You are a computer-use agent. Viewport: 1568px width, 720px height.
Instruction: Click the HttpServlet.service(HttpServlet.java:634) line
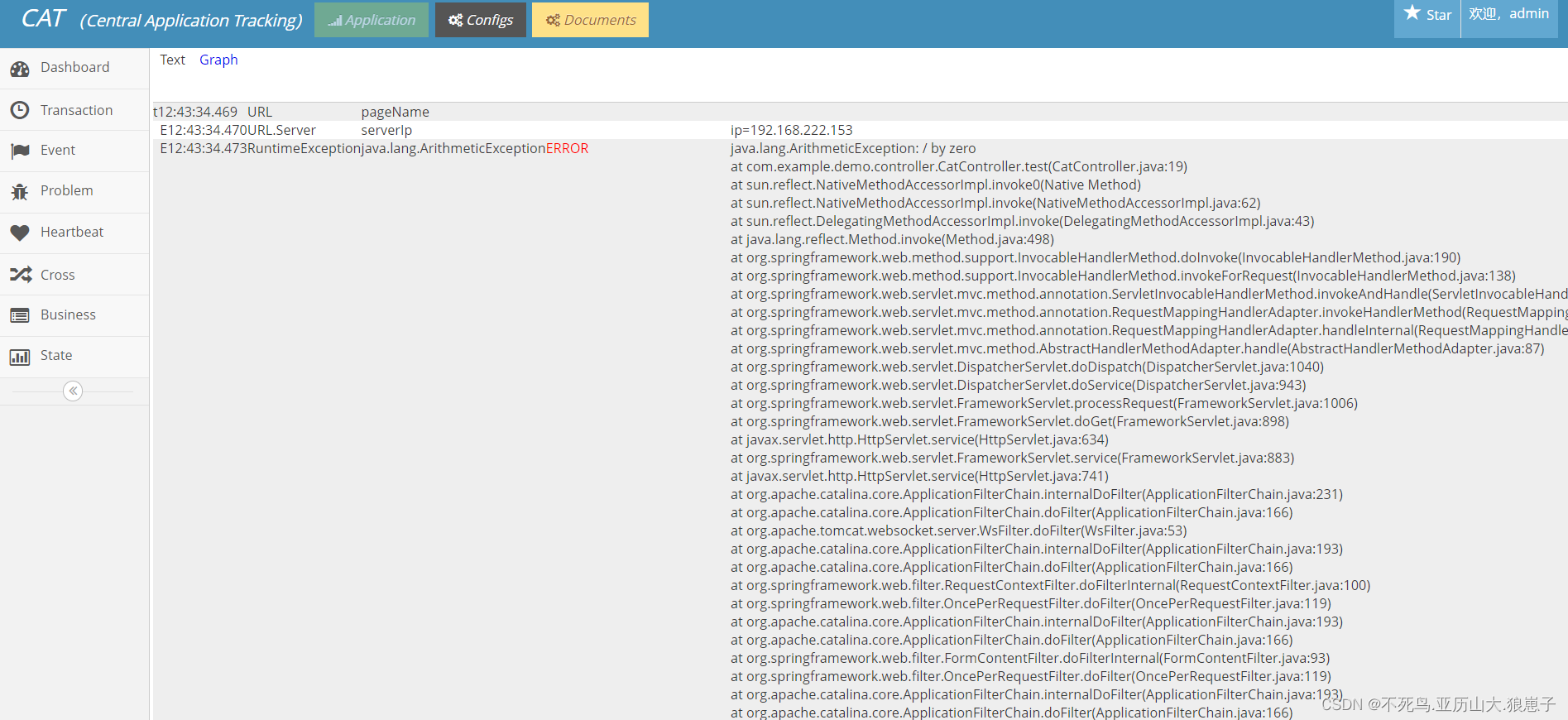tap(919, 440)
